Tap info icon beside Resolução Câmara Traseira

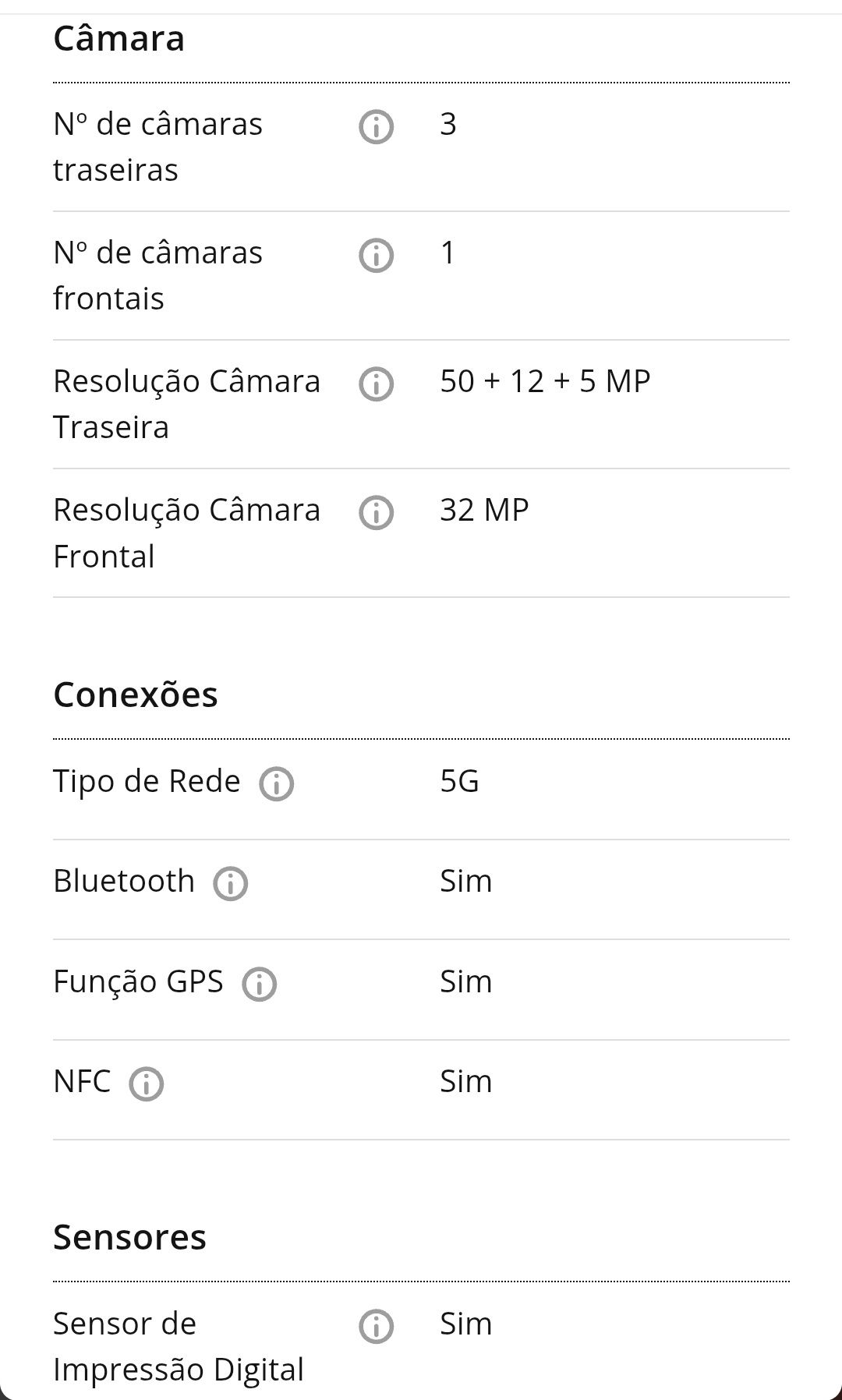[376, 384]
